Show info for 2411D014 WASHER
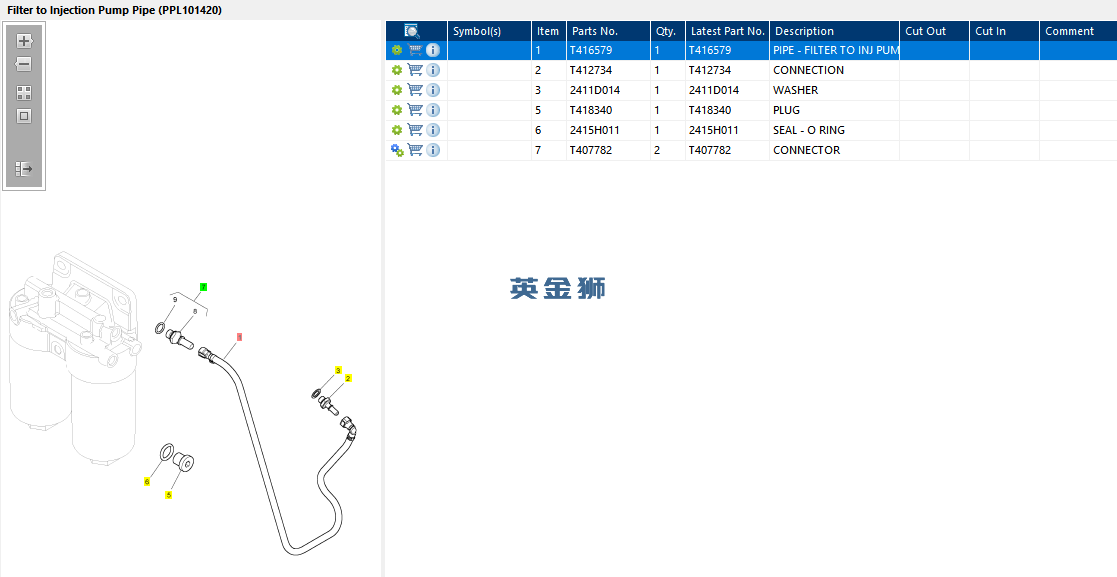This screenshot has width=1117, height=577. tap(433, 90)
